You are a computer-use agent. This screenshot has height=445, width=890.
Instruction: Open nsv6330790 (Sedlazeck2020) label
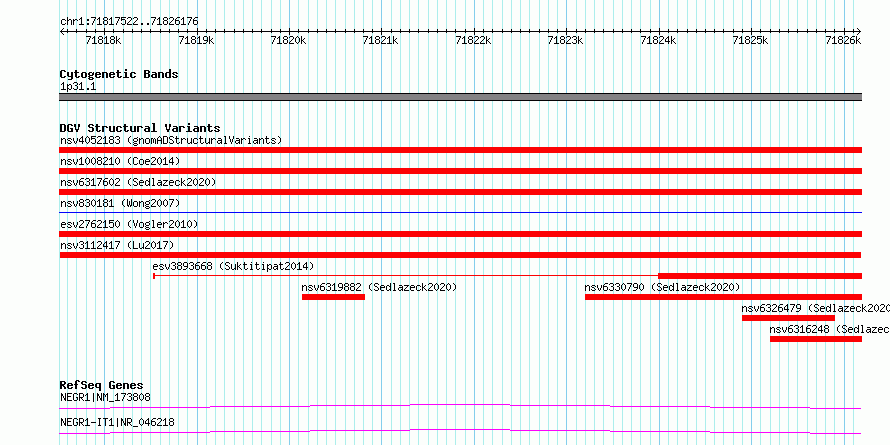click(x=662, y=287)
